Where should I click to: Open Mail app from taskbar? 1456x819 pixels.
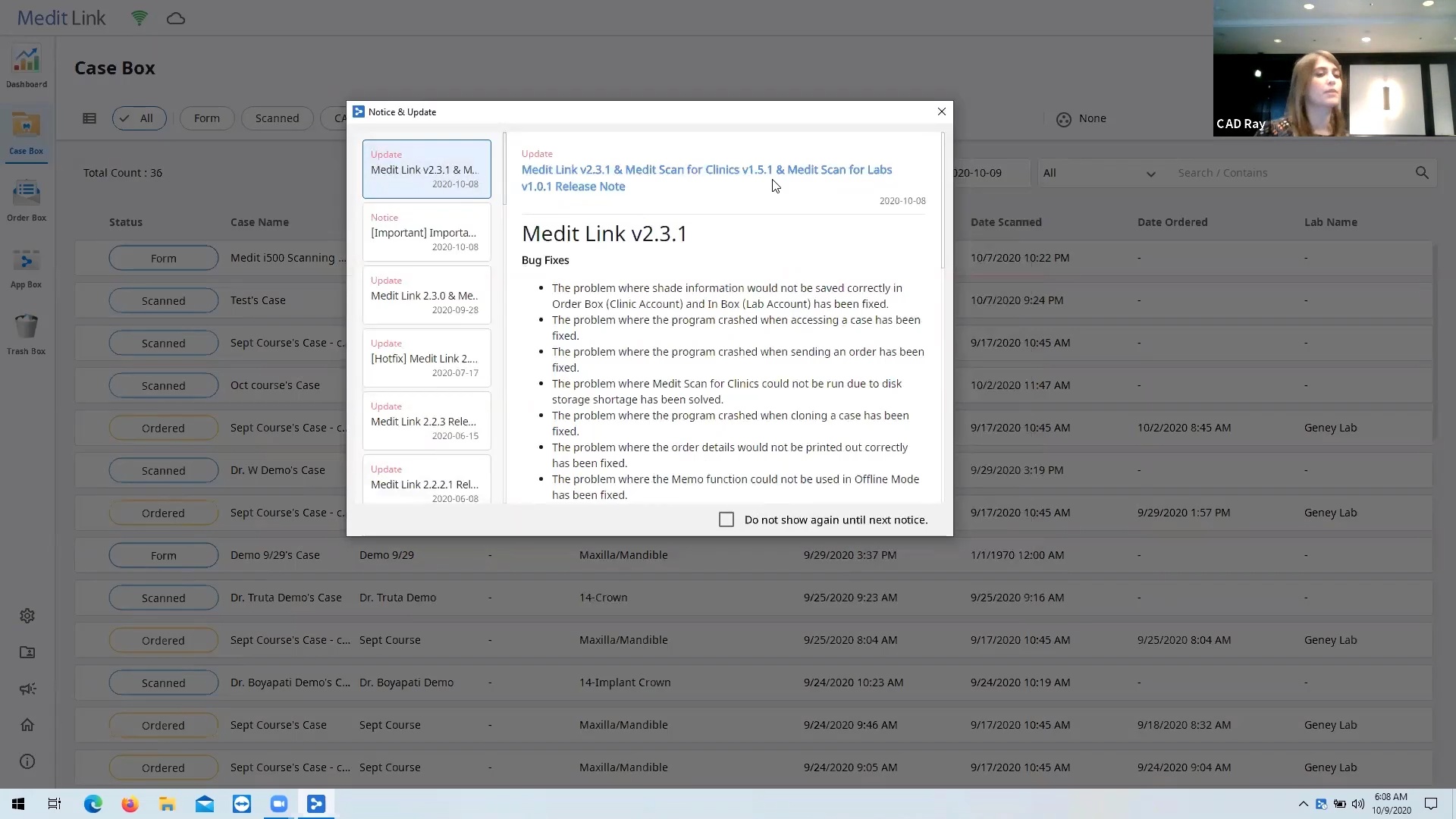pos(205,804)
